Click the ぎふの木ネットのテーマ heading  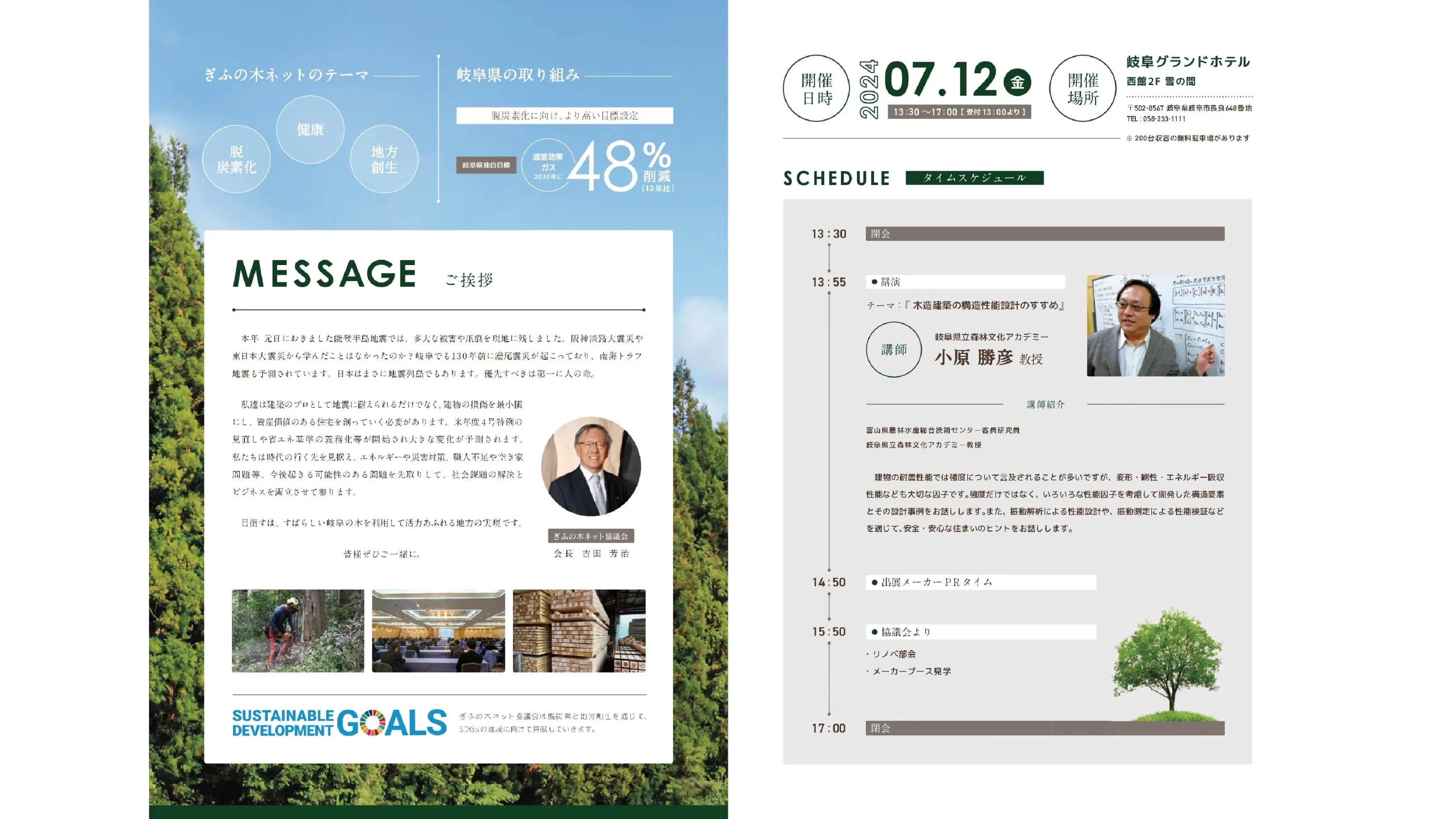[x=286, y=75]
